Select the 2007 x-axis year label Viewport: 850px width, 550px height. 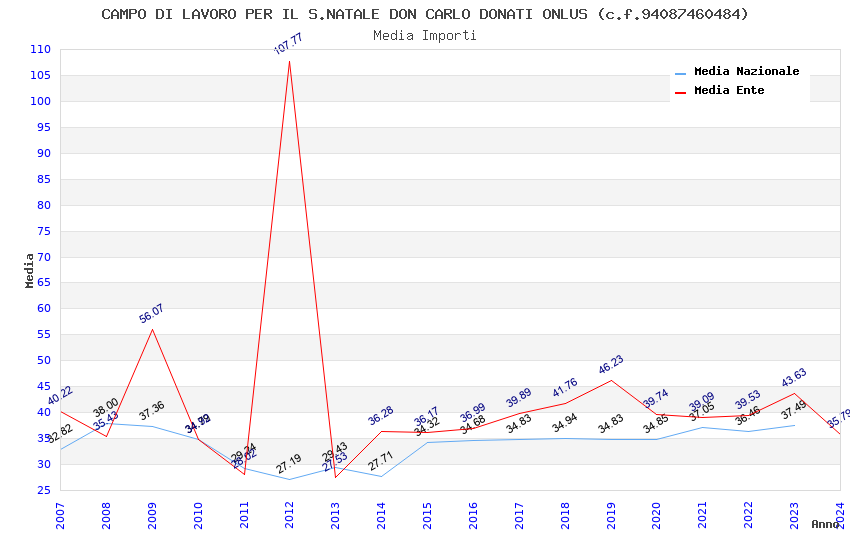(x=60, y=515)
